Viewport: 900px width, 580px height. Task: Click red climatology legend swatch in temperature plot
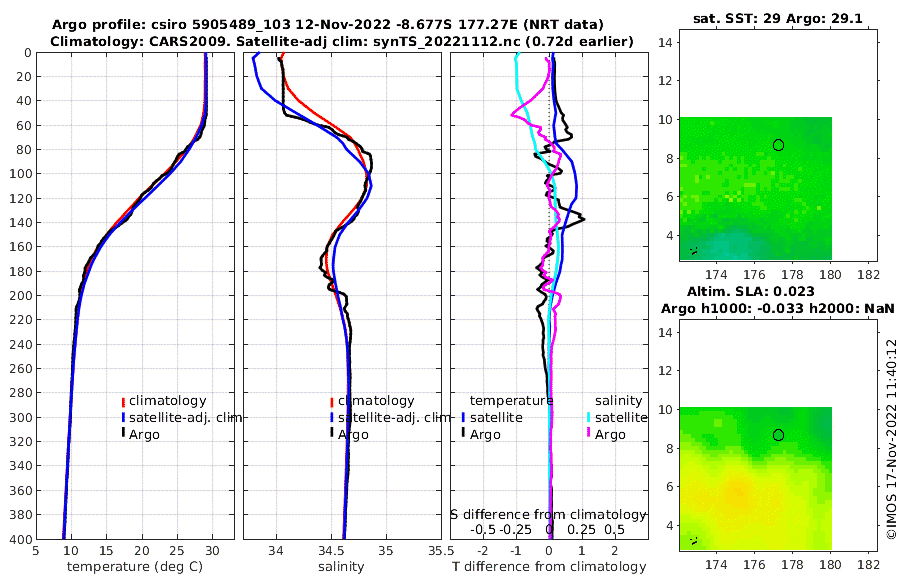[123, 401]
